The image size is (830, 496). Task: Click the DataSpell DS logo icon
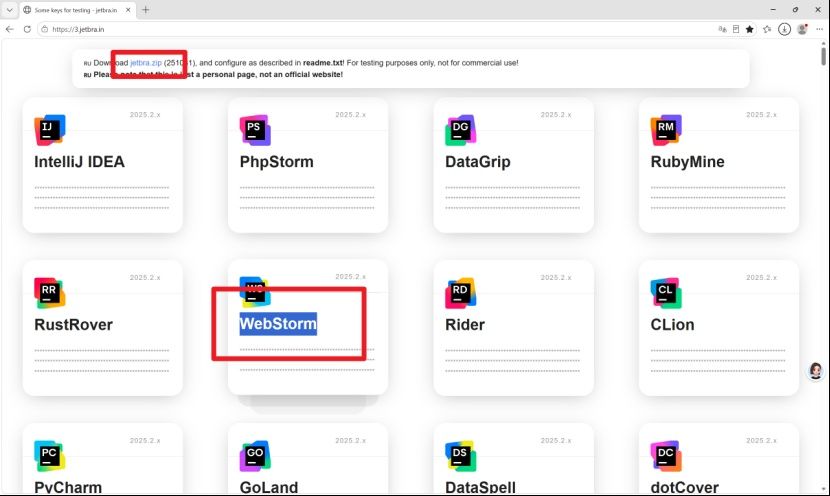coord(461,456)
